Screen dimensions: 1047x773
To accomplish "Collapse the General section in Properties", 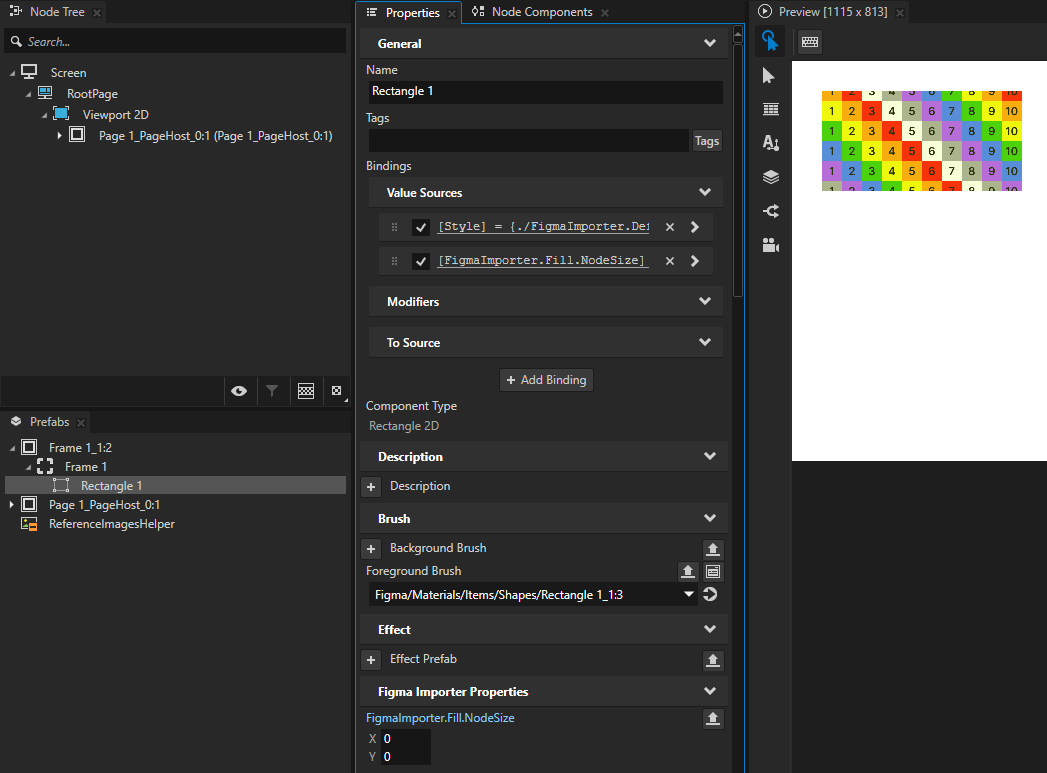I will tap(709, 43).
